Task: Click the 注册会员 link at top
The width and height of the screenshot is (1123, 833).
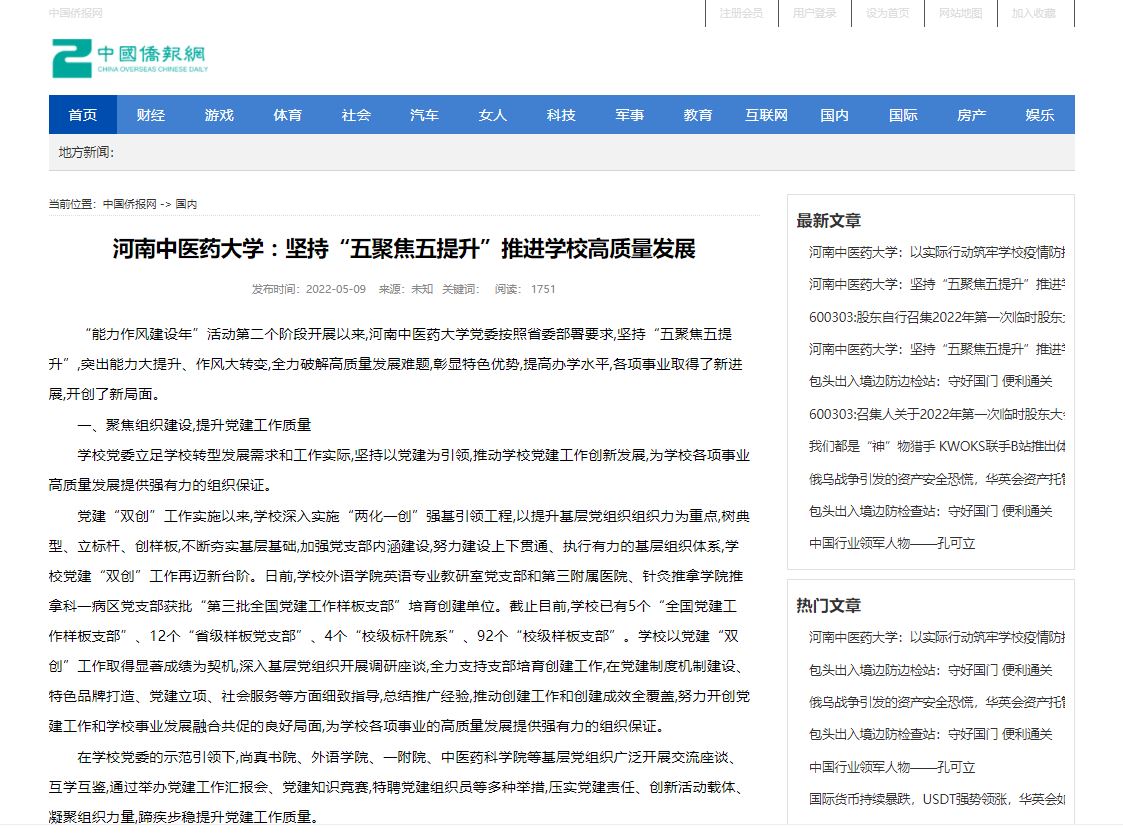Action: (741, 13)
